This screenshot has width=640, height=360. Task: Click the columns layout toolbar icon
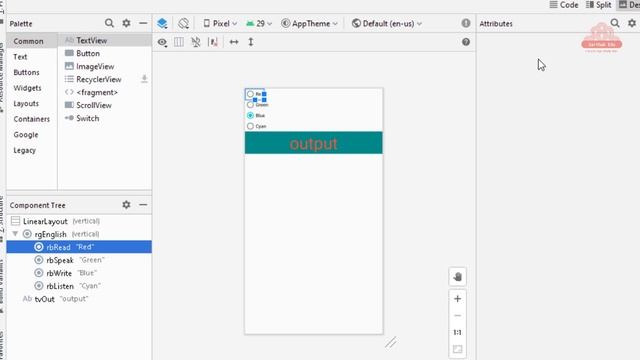click(x=179, y=42)
